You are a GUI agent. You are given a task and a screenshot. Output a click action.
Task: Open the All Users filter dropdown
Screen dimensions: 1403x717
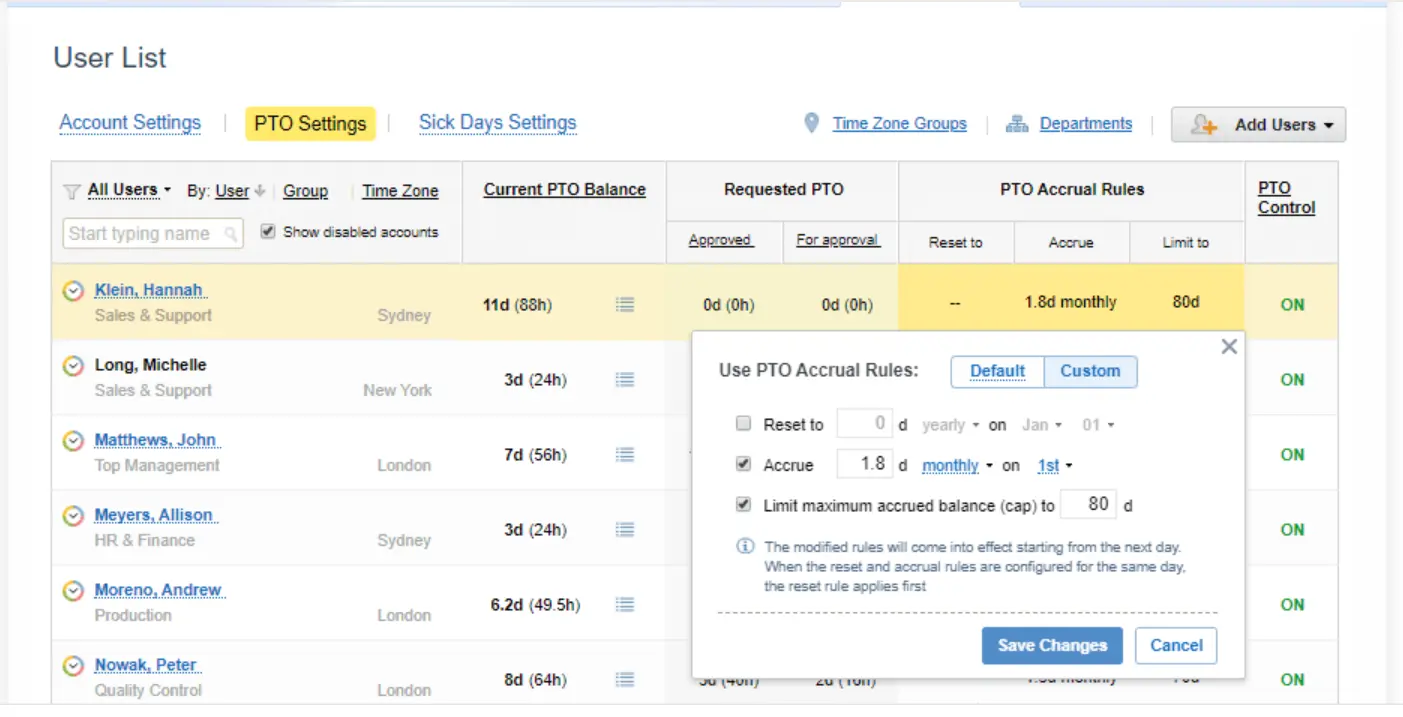pos(128,190)
